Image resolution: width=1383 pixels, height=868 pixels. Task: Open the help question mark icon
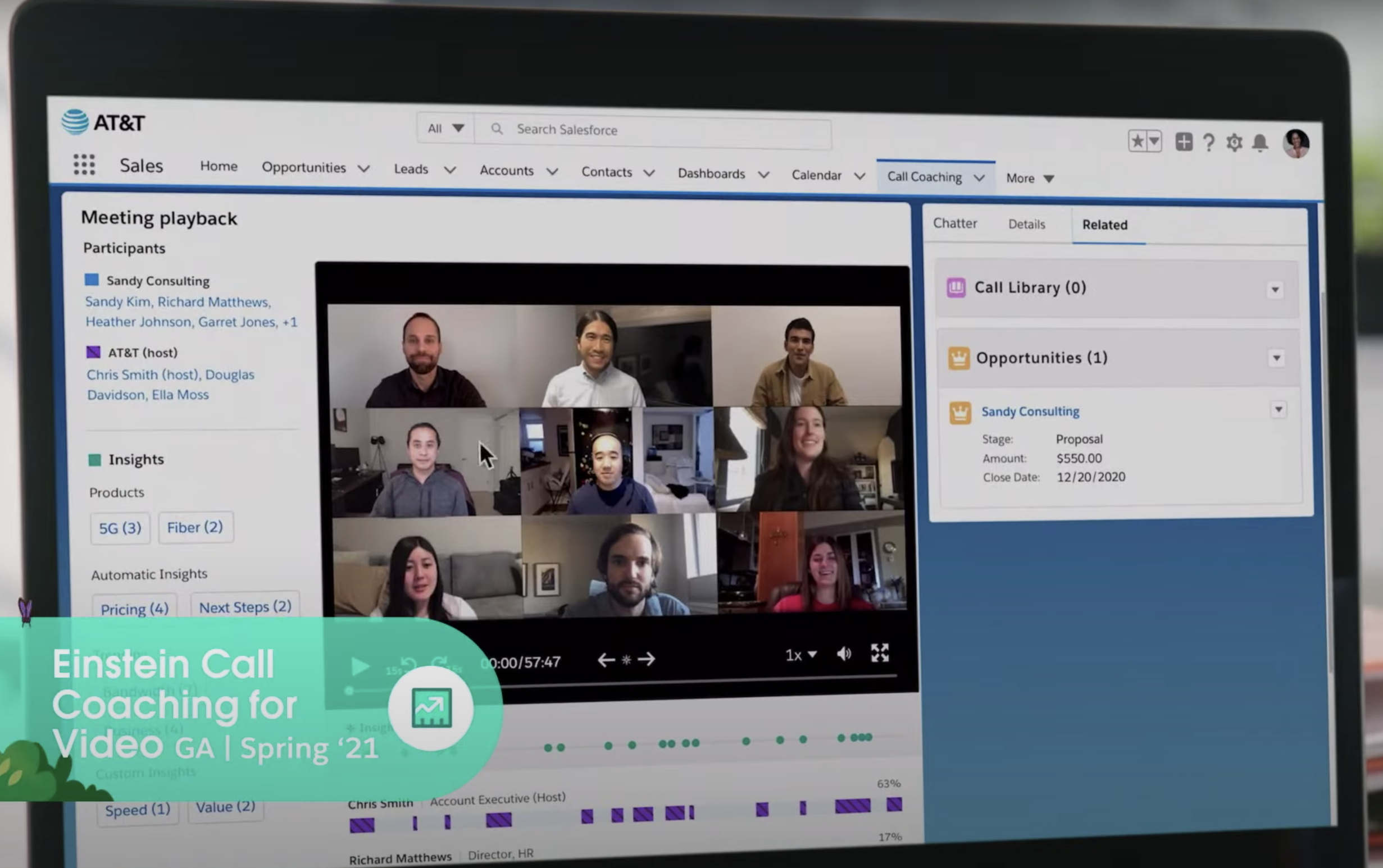pos(1208,143)
